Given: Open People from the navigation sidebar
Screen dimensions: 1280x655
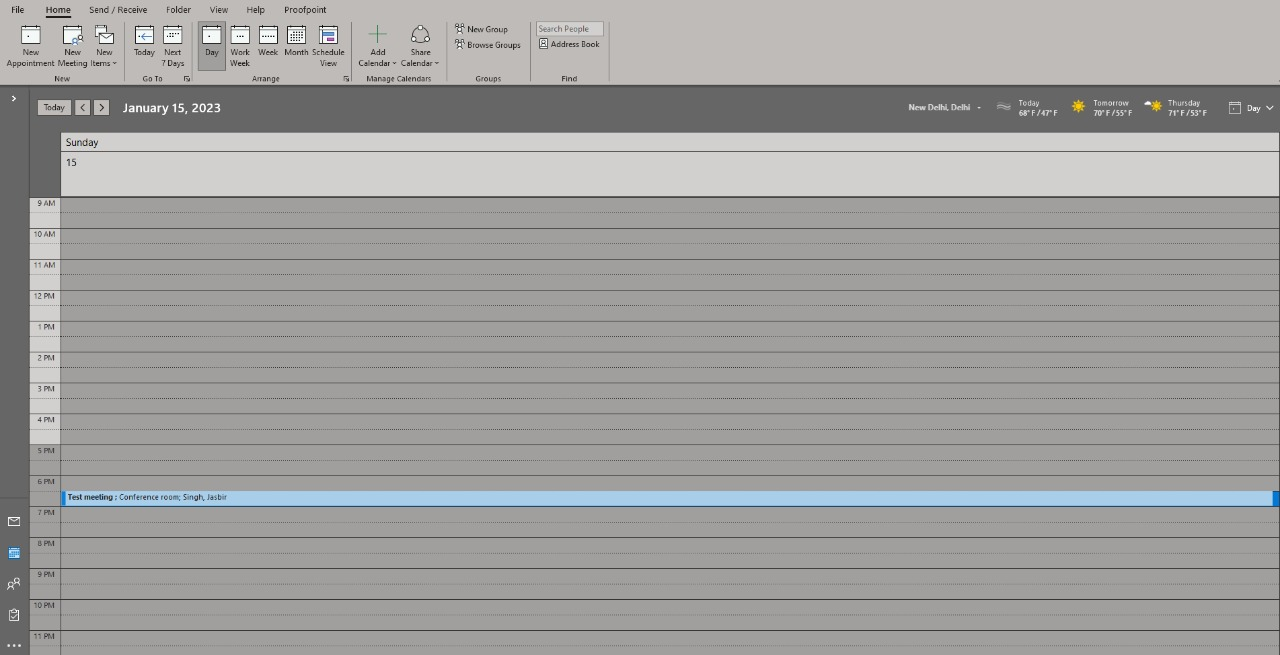Looking at the screenshot, I should point(13,583).
